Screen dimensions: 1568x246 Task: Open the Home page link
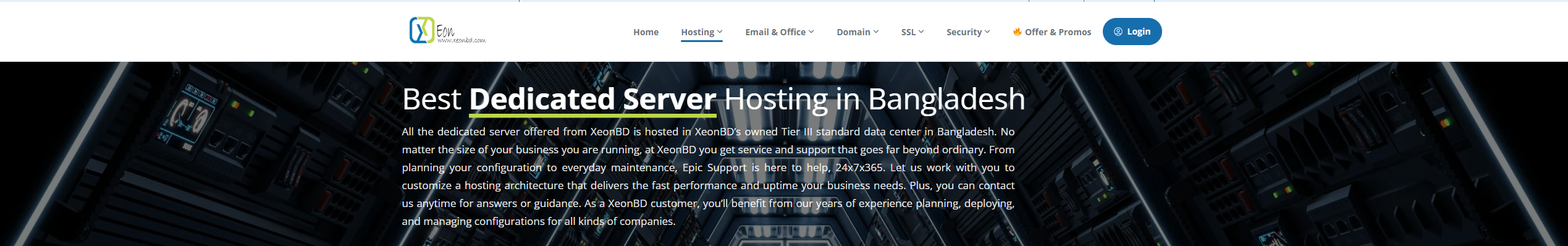(x=646, y=32)
